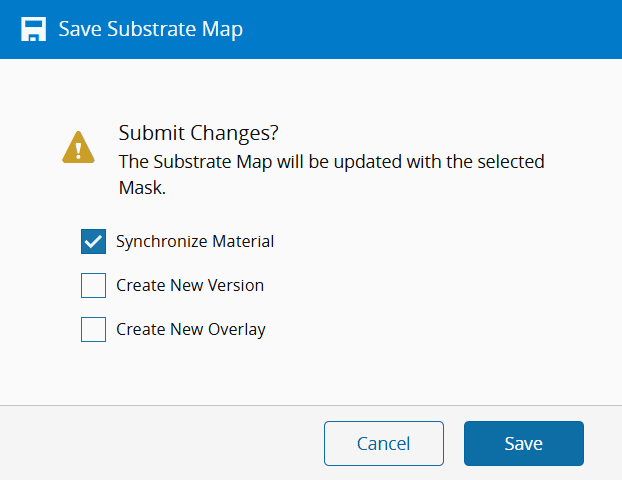Click the "Create New Overlay" label text

pos(191,329)
